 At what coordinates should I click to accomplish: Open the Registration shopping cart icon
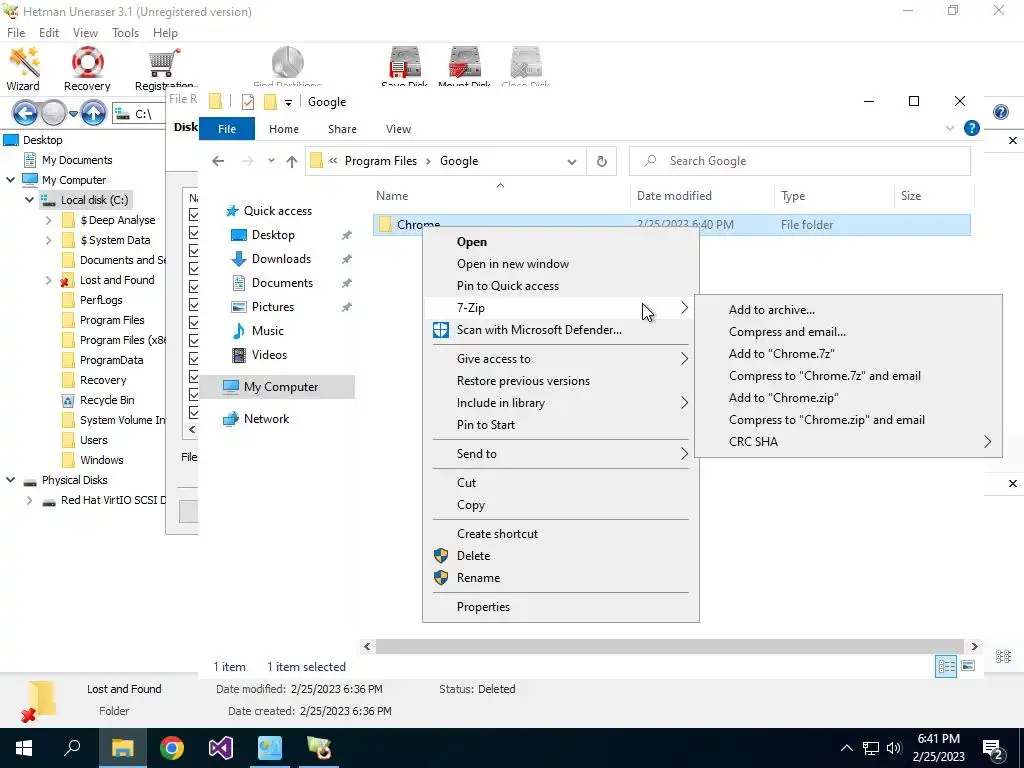pos(164,69)
